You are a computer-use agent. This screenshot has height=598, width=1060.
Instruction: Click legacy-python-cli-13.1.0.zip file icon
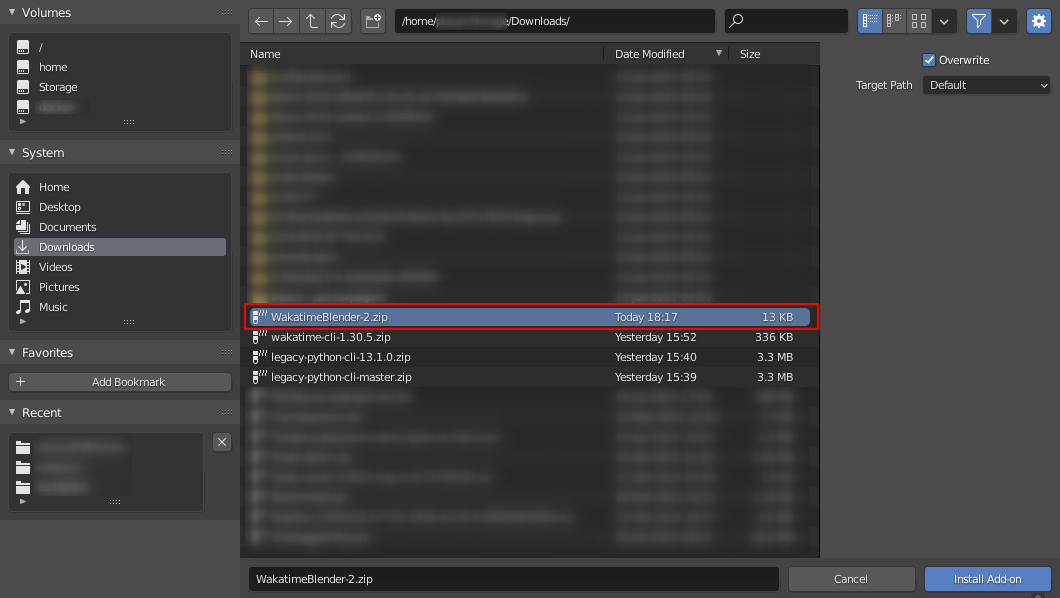[x=260, y=357]
